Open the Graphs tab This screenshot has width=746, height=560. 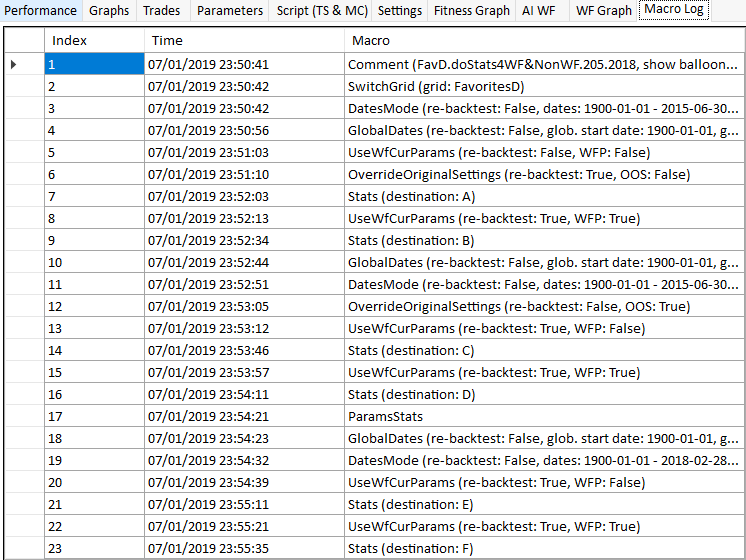[109, 11]
